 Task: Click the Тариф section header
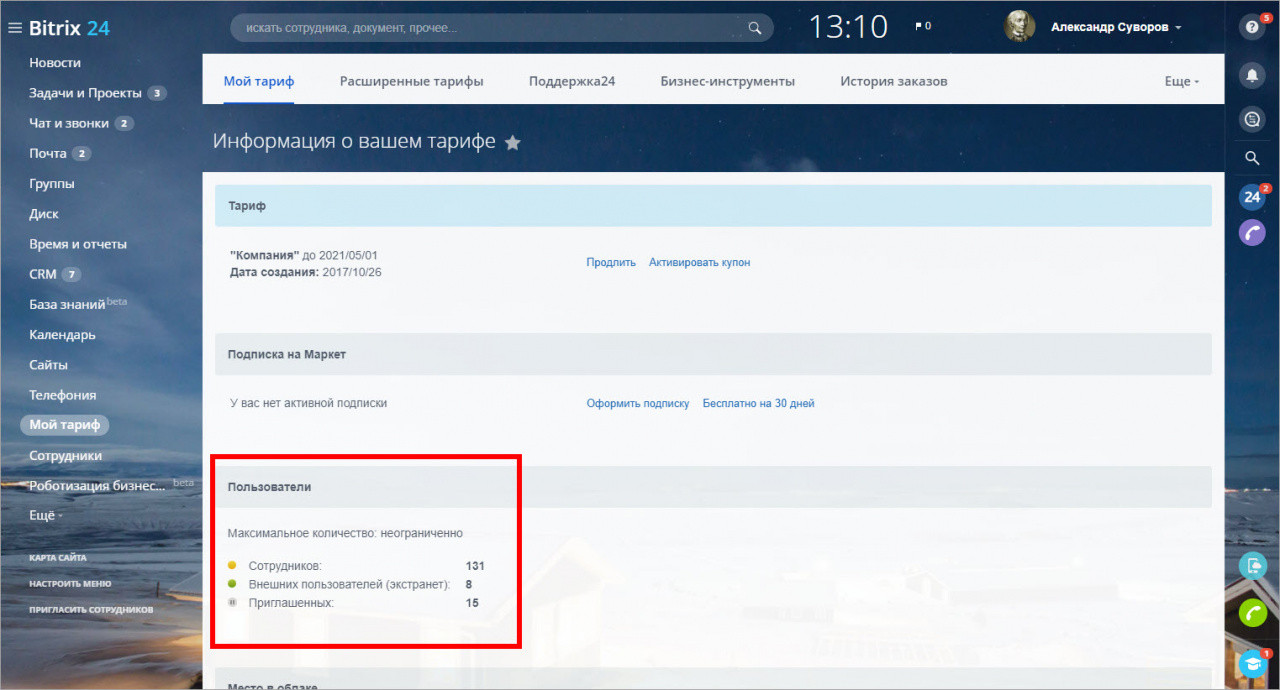point(713,205)
